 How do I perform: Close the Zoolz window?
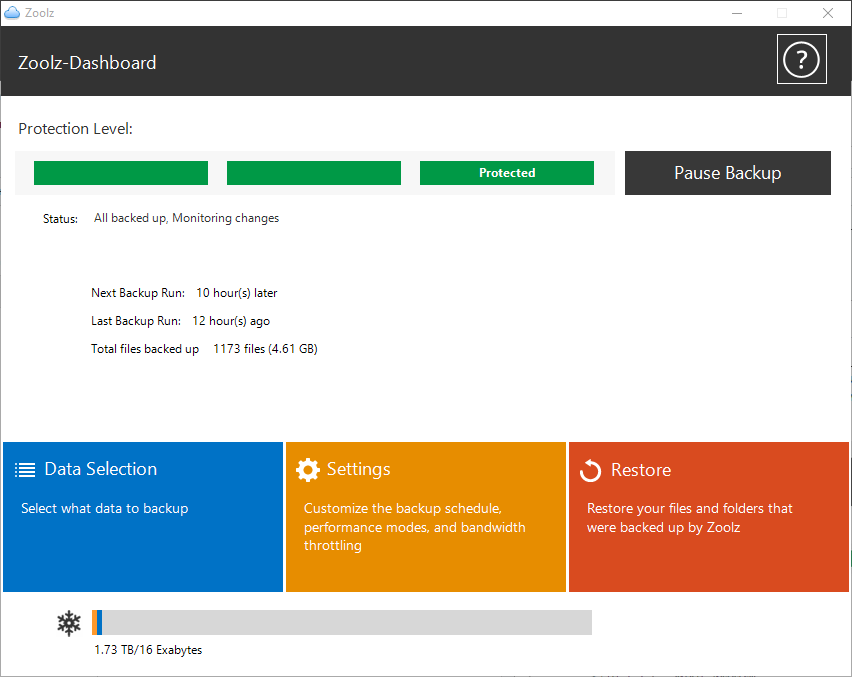[x=828, y=13]
